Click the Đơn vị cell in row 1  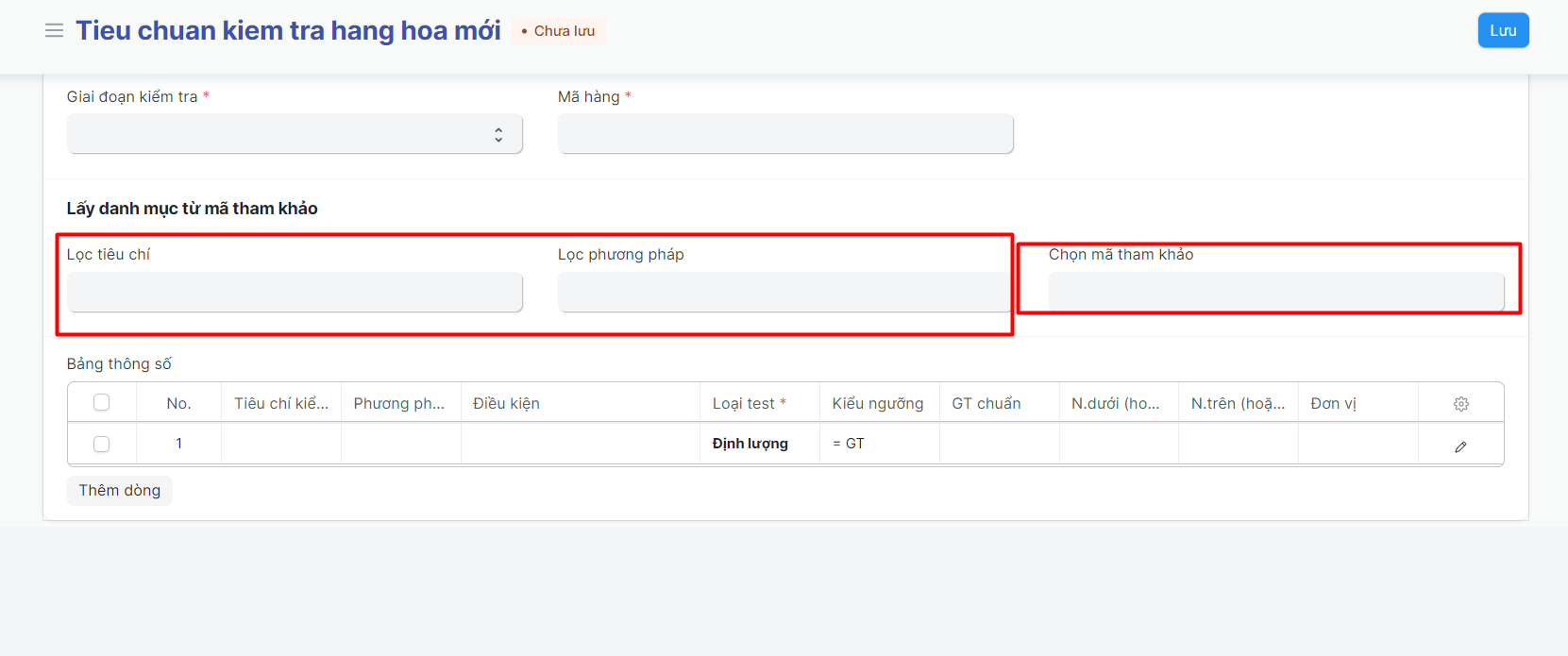1357,444
